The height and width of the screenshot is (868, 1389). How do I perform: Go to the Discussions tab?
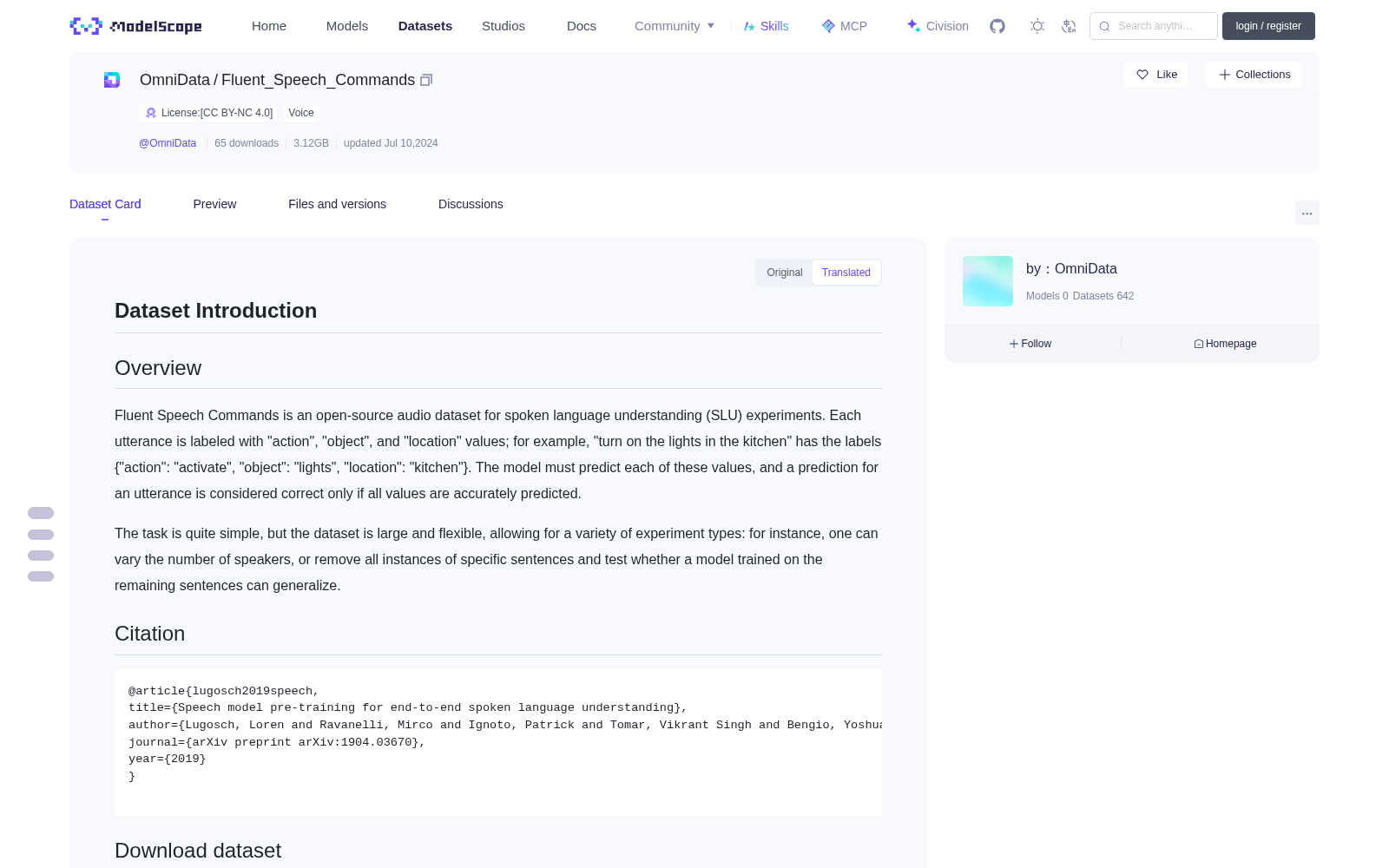pyautogui.click(x=471, y=204)
